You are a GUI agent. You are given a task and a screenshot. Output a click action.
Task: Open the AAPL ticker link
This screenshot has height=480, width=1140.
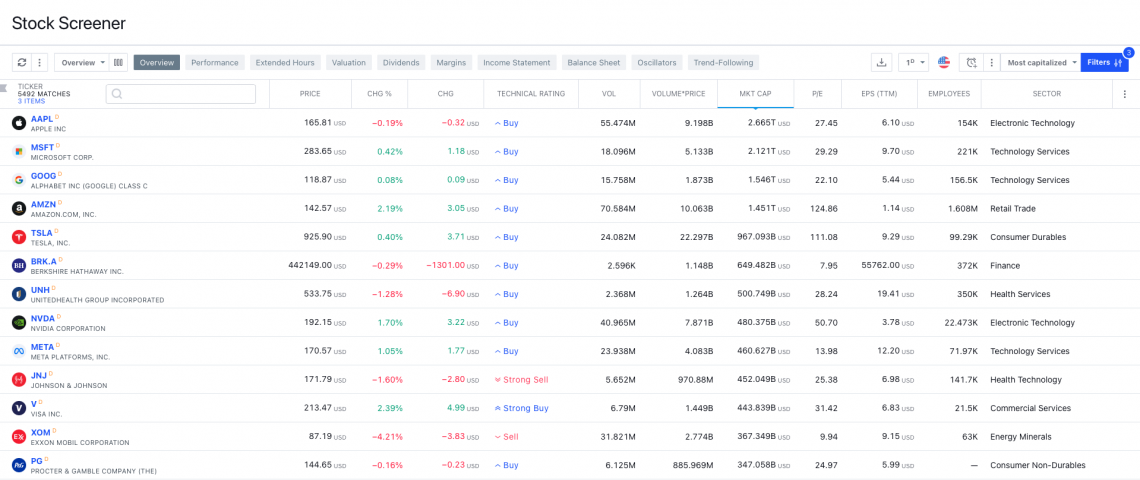(x=42, y=119)
